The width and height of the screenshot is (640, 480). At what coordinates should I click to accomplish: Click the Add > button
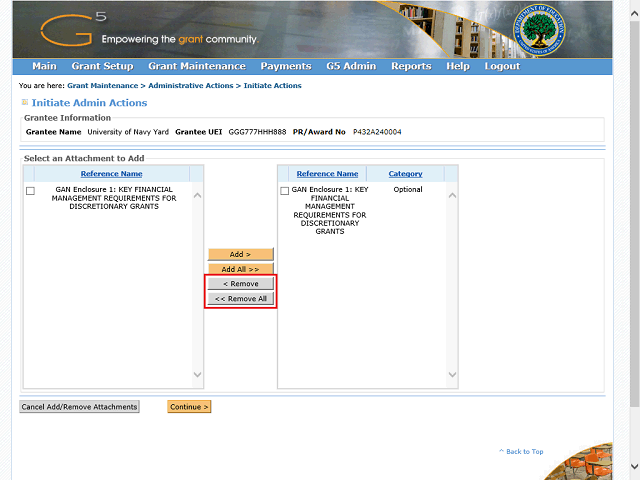coord(240,254)
